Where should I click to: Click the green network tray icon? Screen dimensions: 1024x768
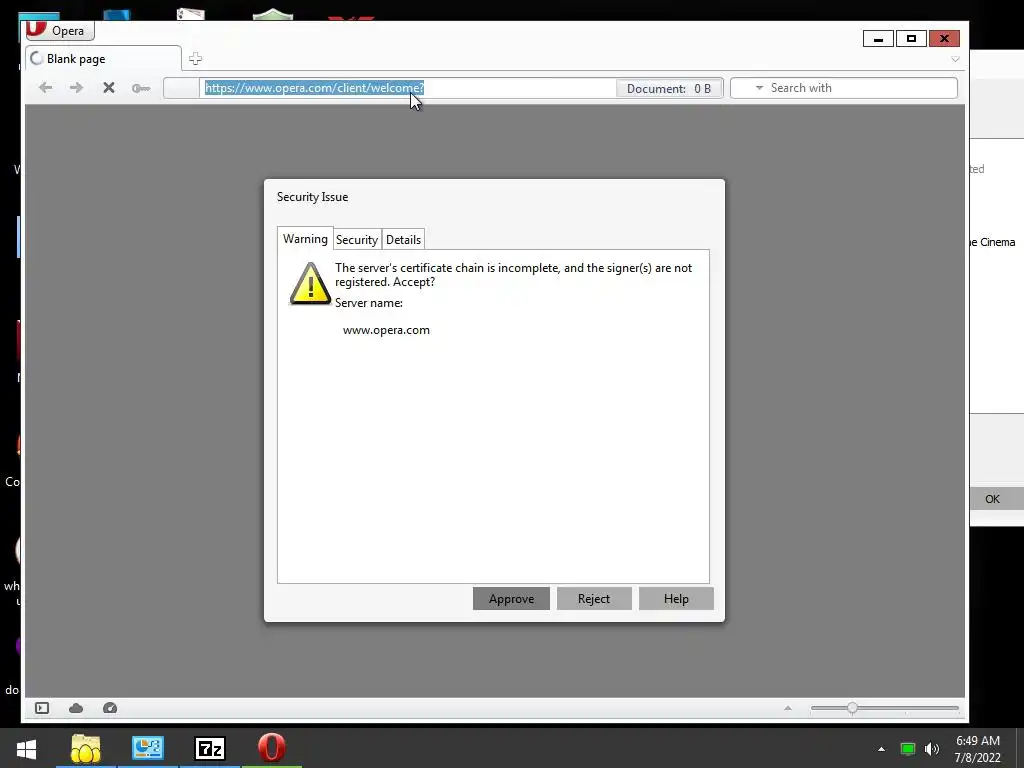coord(907,749)
